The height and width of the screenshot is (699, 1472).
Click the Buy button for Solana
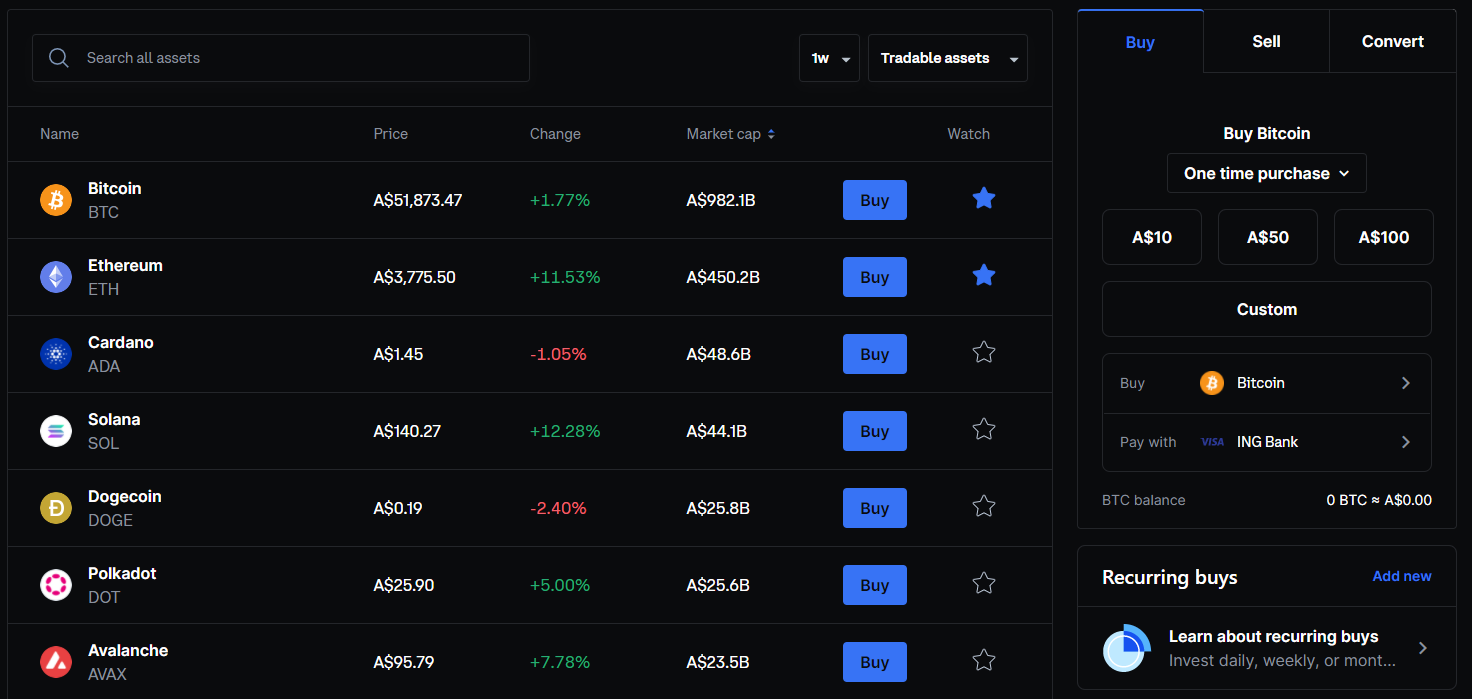click(875, 431)
